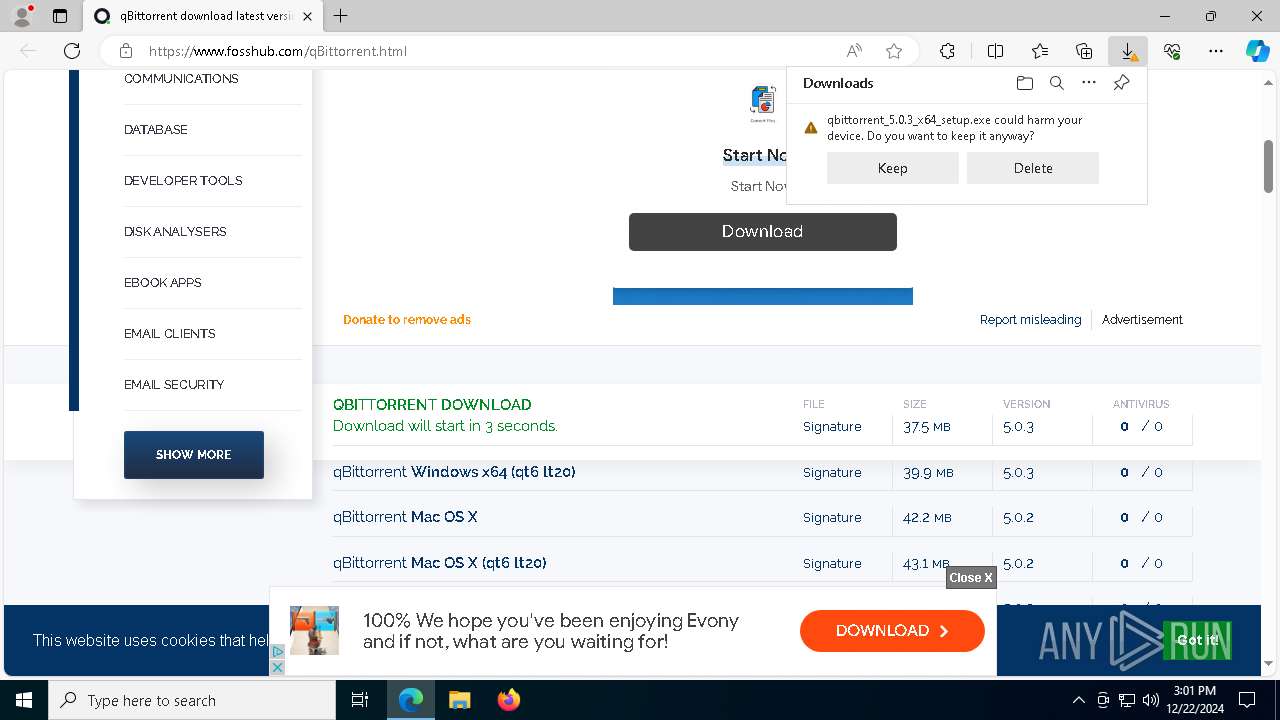Open Signature for Windows x64 qt6 row
Screen dimensions: 1280x720
[x=832, y=473]
